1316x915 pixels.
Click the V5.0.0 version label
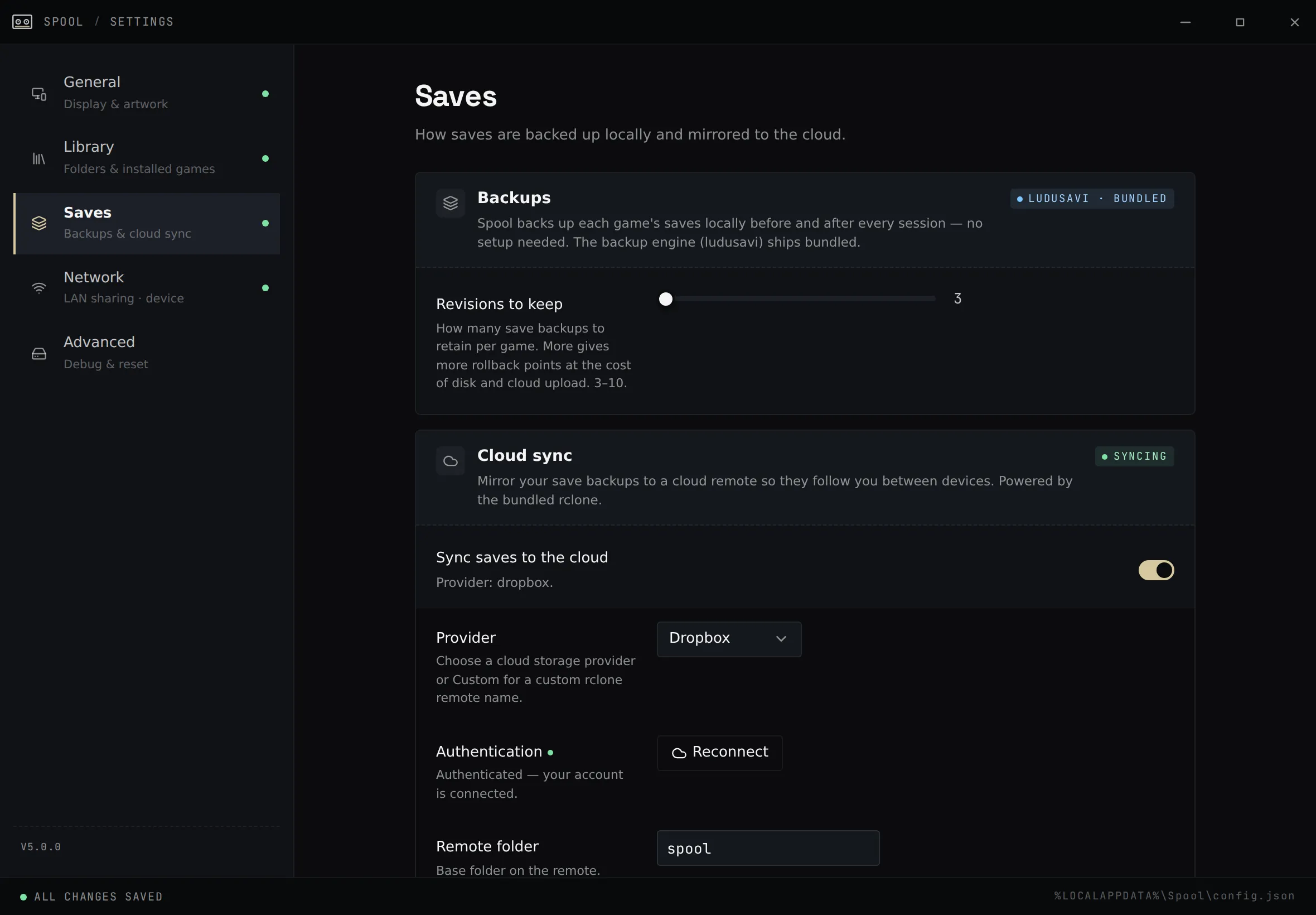[41, 847]
